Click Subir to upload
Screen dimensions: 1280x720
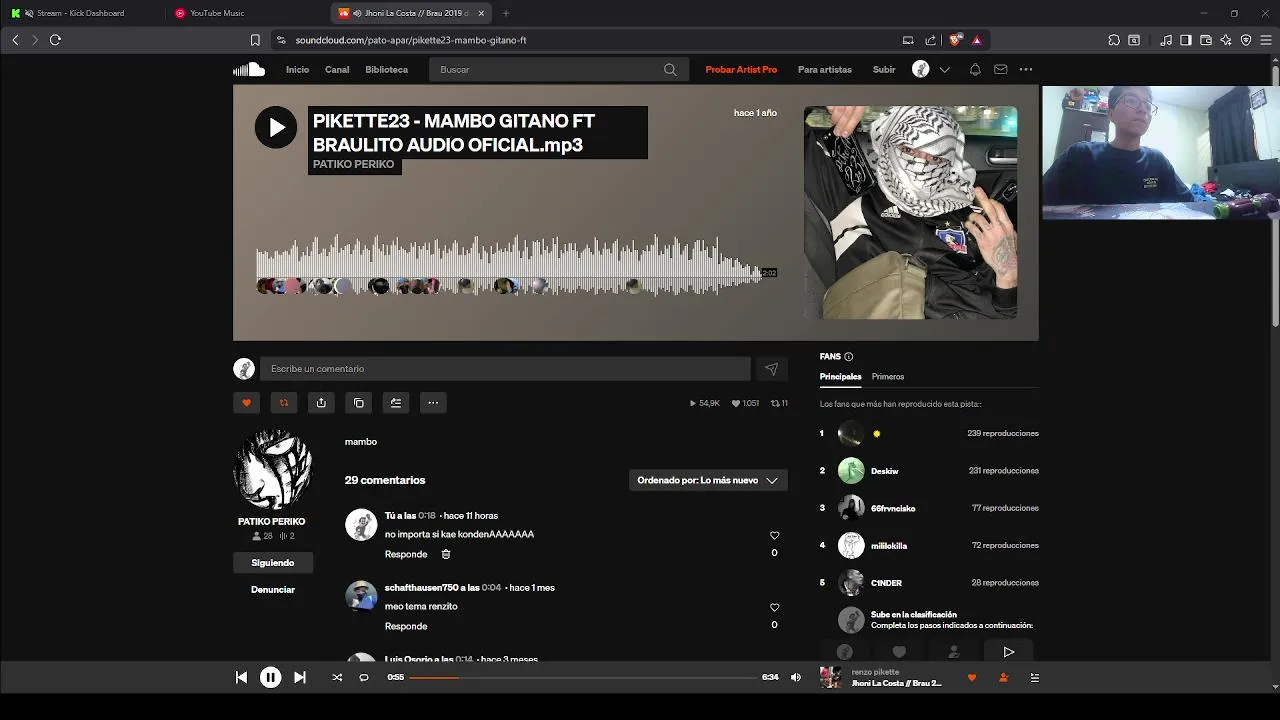884,70
